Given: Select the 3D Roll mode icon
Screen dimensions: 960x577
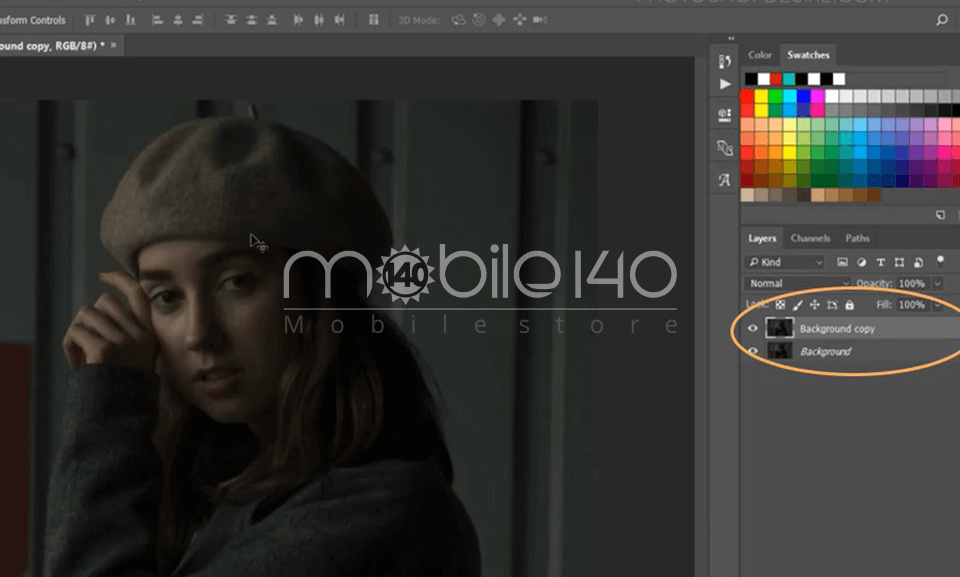Looking at the screenshot, I should point(479,20).
